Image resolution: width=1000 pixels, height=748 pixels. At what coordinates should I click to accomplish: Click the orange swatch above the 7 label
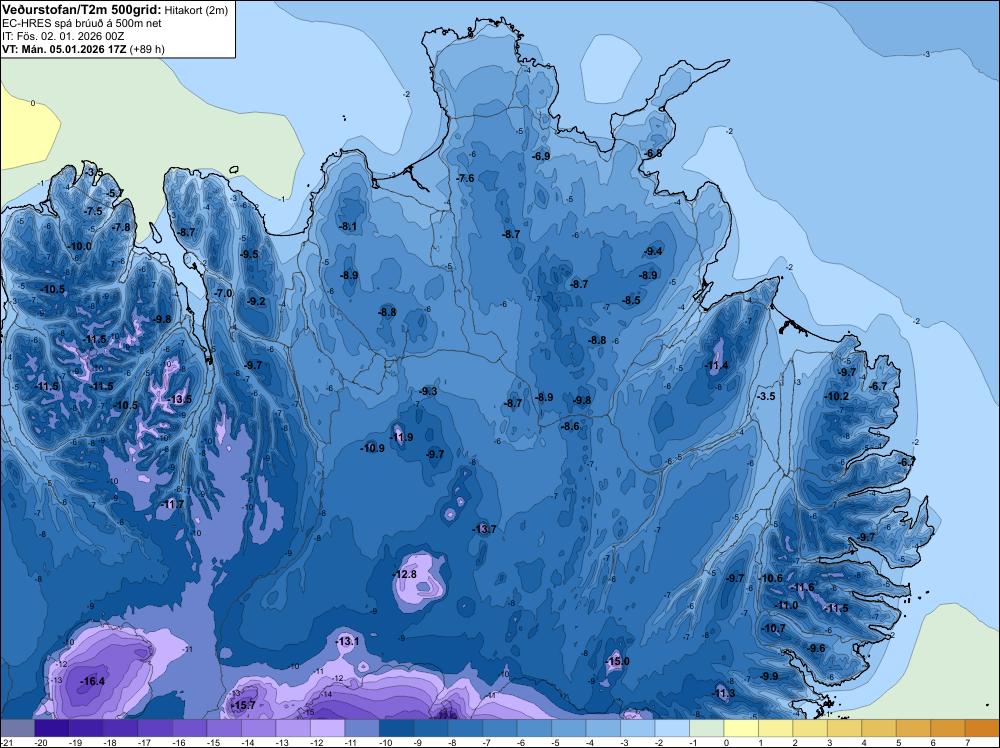[982, 728]
